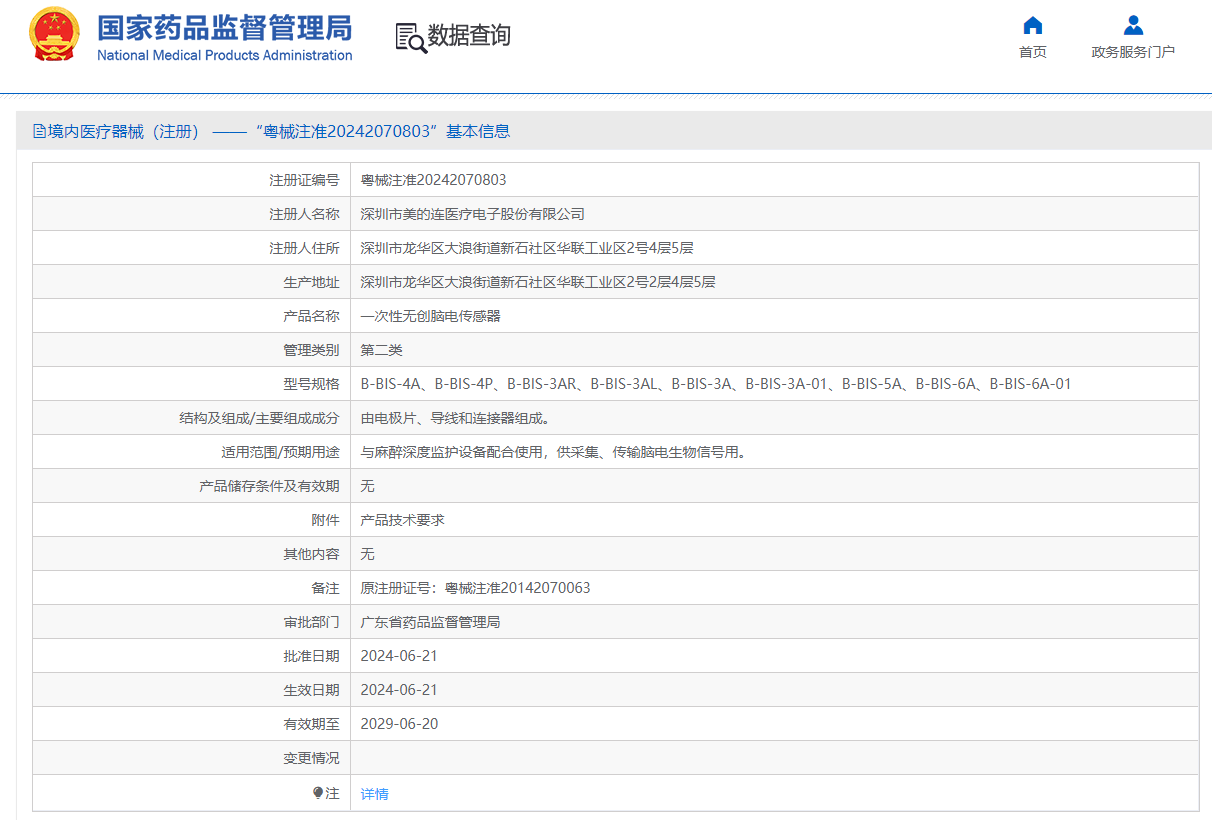Select the 生效日期 value 2024-06-21

tap(399, 690)
